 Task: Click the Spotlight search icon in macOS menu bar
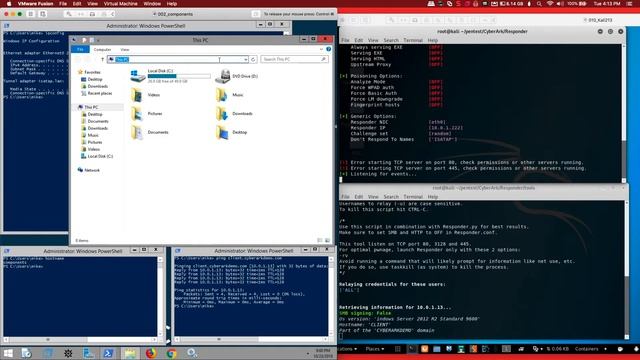(x=539, y=4)
